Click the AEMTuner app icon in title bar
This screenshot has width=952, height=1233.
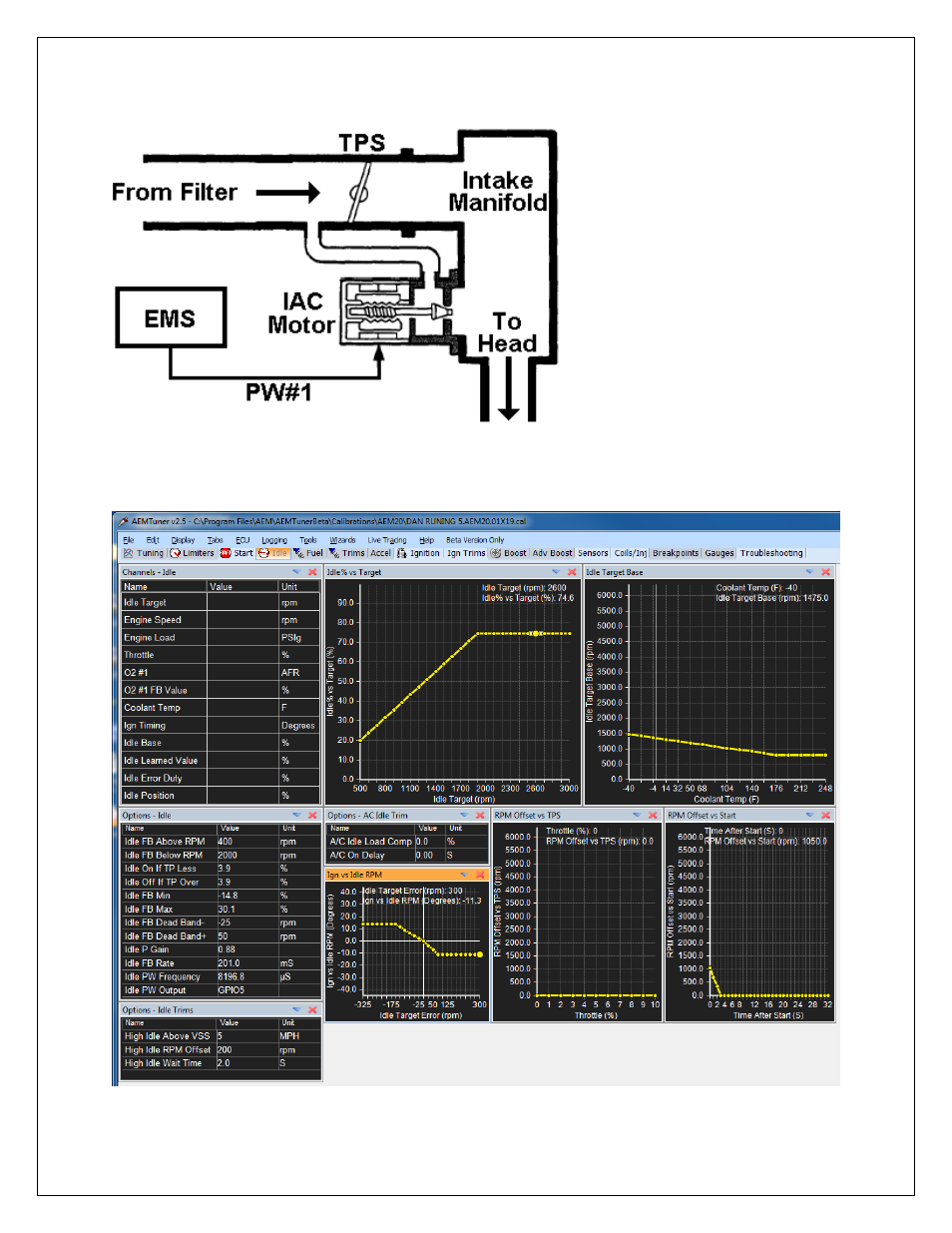[123, 521]
